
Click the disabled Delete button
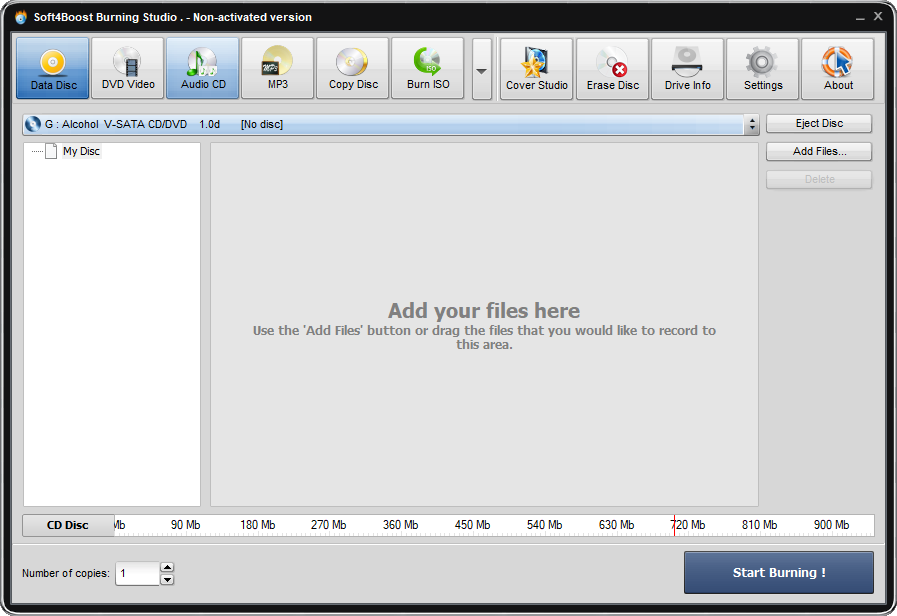pos(819,180)
